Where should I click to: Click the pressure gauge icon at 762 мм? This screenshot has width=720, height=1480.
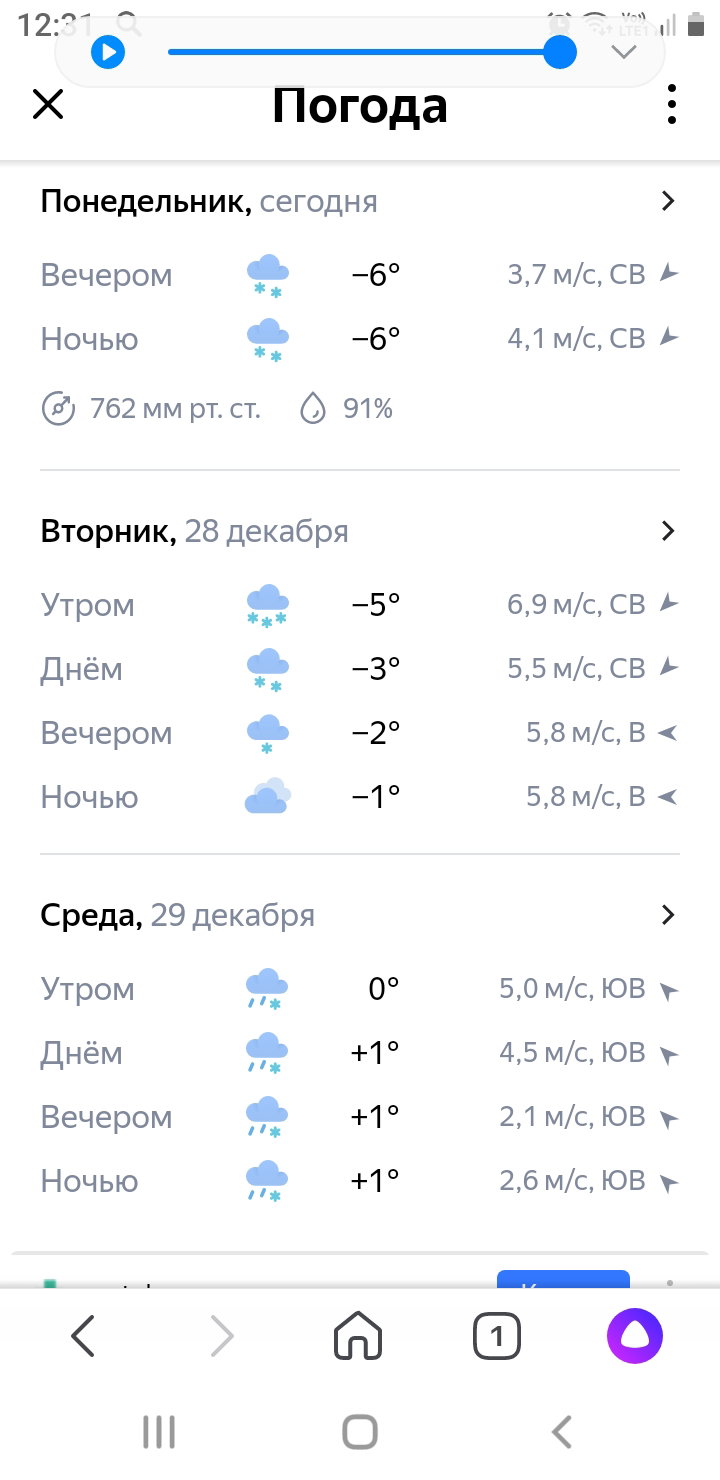point(58,408)
